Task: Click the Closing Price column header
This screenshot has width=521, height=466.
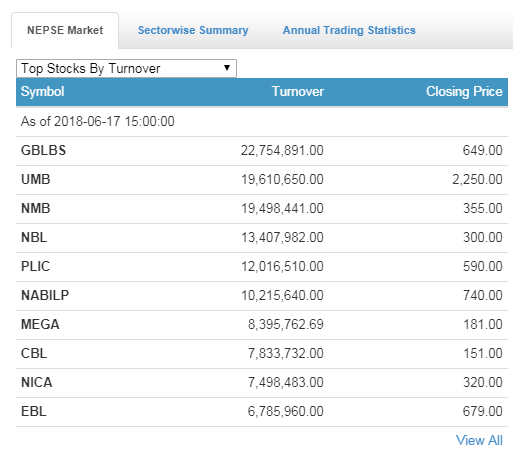Action: click(x=464, y=92)
